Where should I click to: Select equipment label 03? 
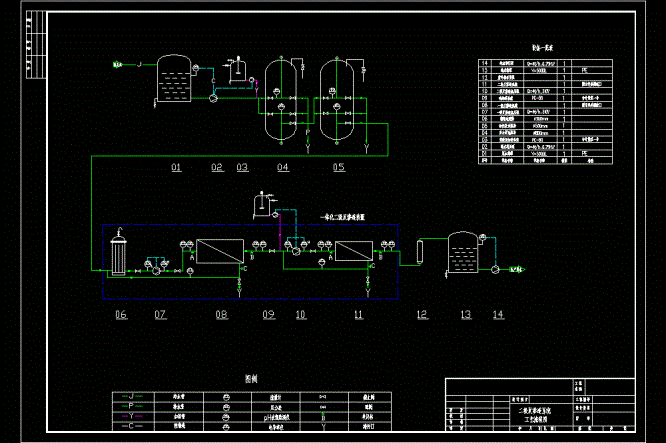(242, 167)
